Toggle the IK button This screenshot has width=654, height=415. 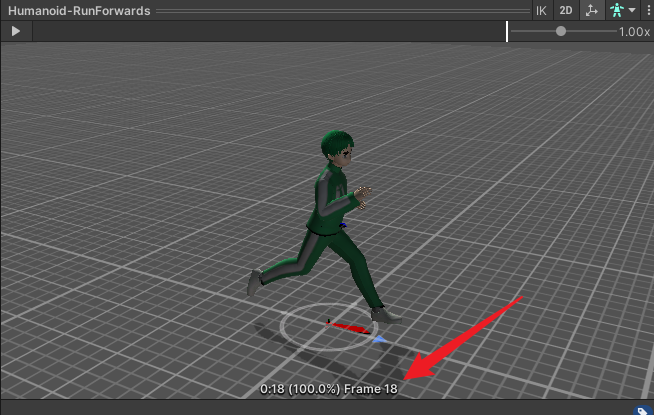tap(541, 10)
